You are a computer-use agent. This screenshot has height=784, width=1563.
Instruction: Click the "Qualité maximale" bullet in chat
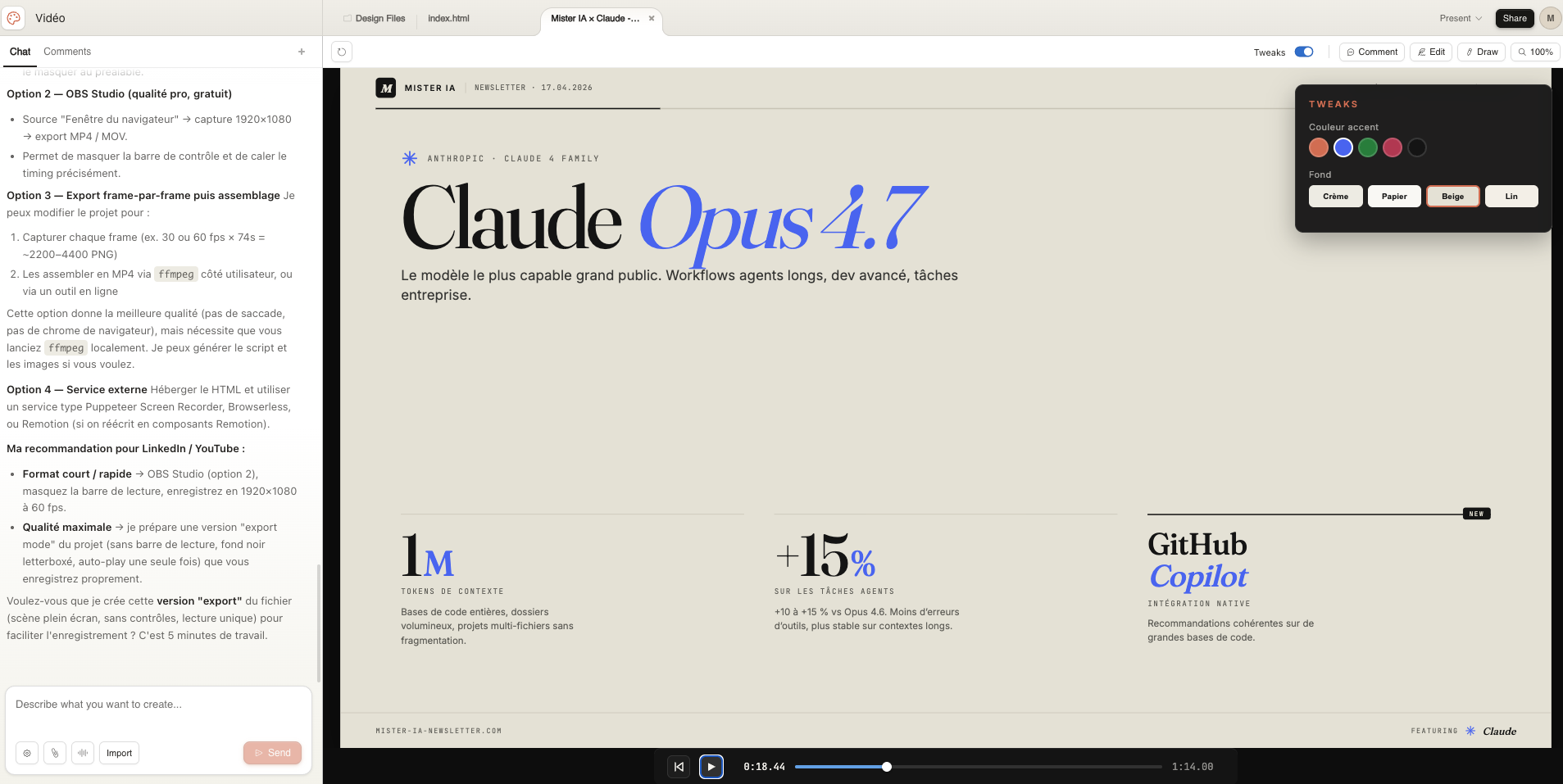click(67, 528)
